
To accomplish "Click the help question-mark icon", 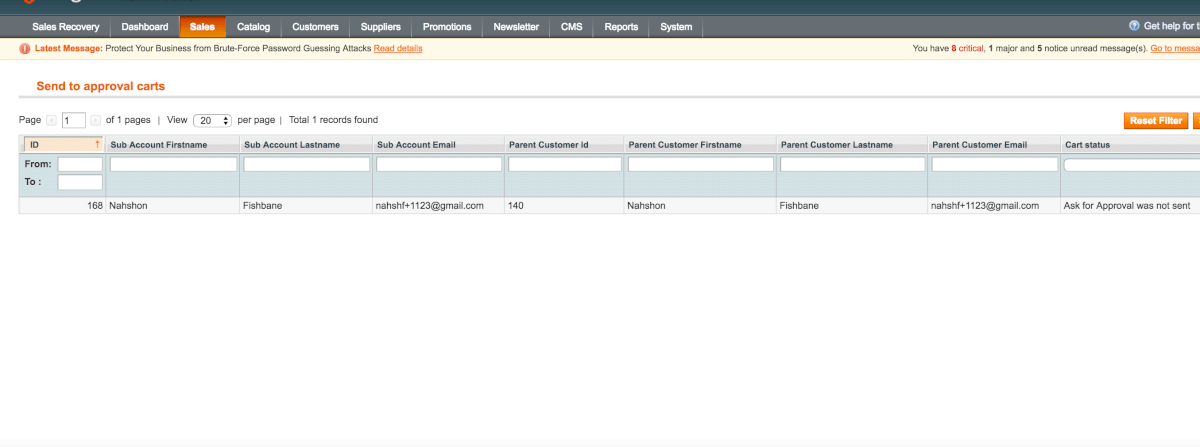I will 1134,26.
